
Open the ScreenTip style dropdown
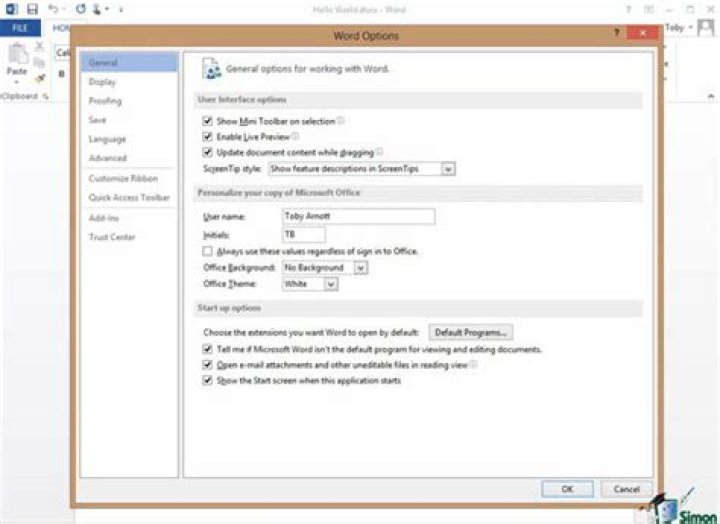tap(448, 169)
